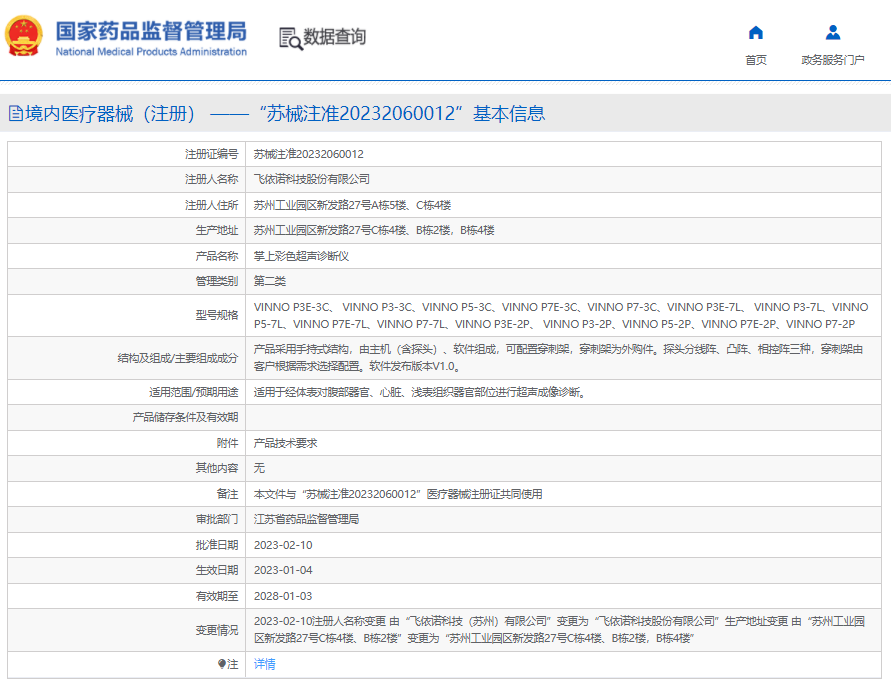Select the 注册证编号 row label
The height and width of the screenshot is (686, 891).
(x=211, y=154)
